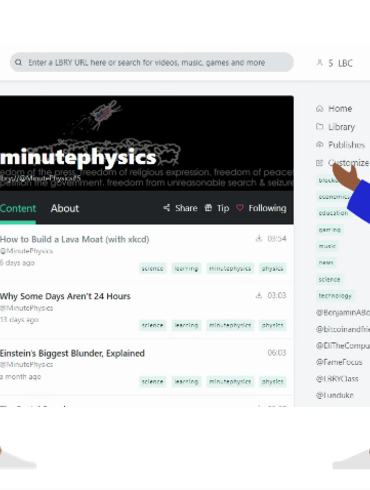Open @EliTheCompu channel in sidebar
The width and height of the screenshot is (370, 490).
coord(343,346)
